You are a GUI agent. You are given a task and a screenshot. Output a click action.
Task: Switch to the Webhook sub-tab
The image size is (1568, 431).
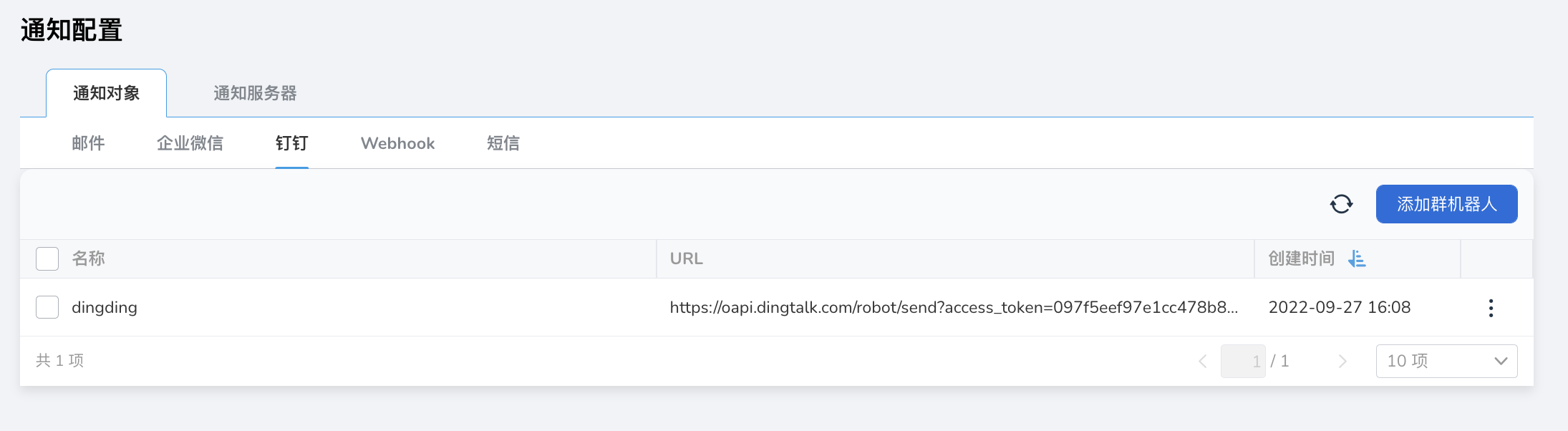pyautogui.click(x=397, y=143)
